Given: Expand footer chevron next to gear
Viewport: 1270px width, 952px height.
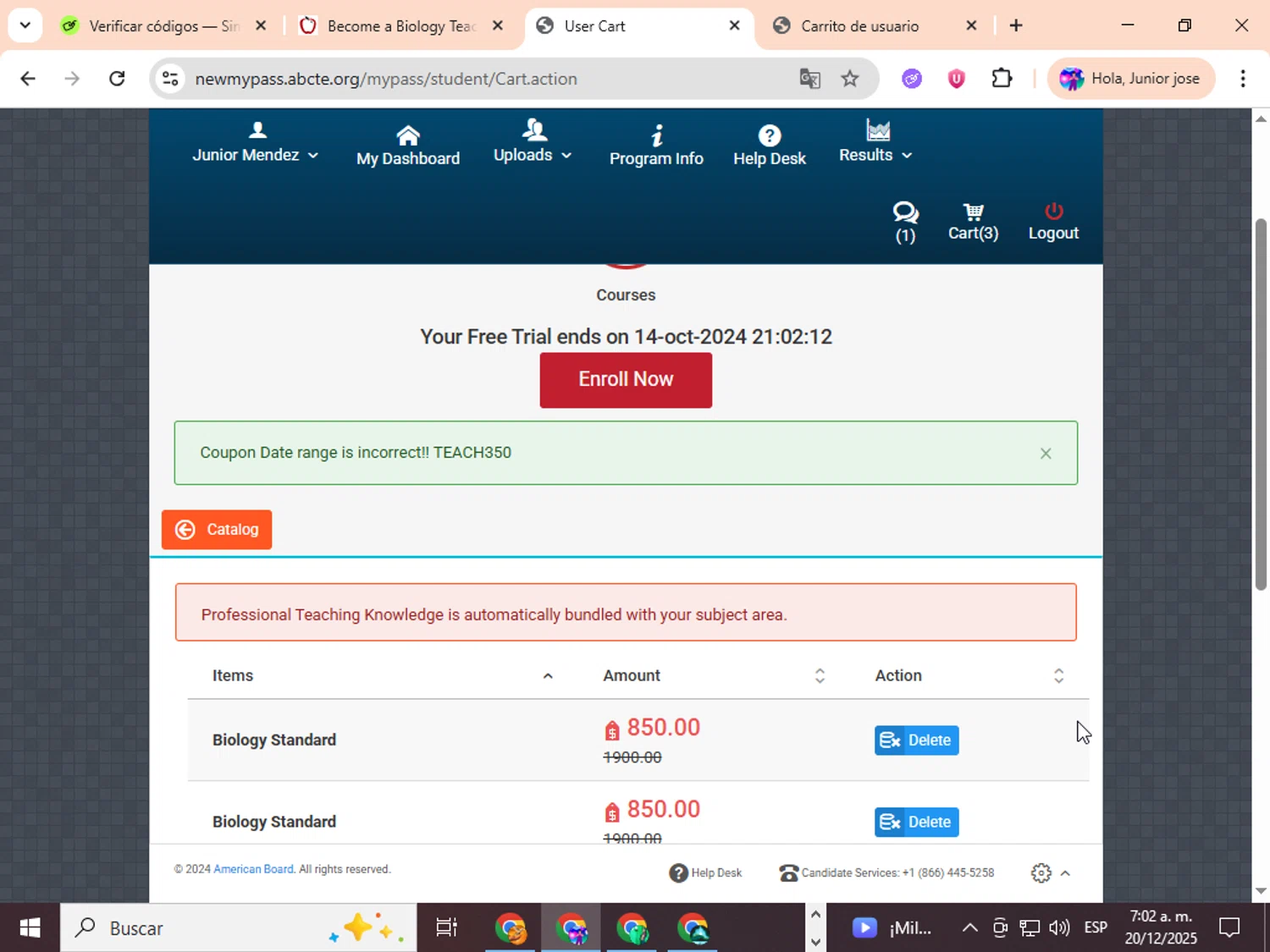Looking at the screenshot, I should pyautogui.click(x=1065, y=872).
